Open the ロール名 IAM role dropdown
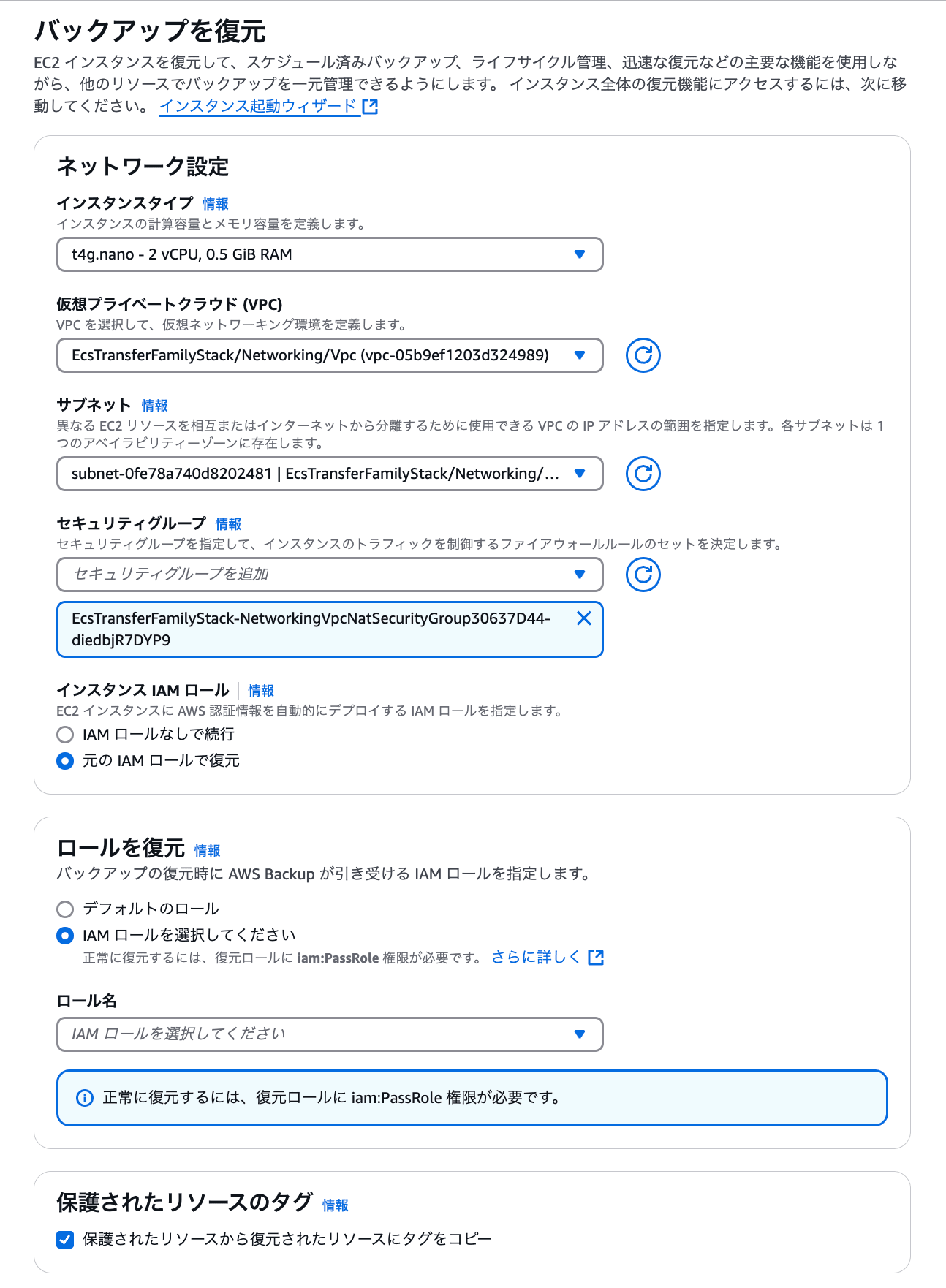 click(330, 1034)
